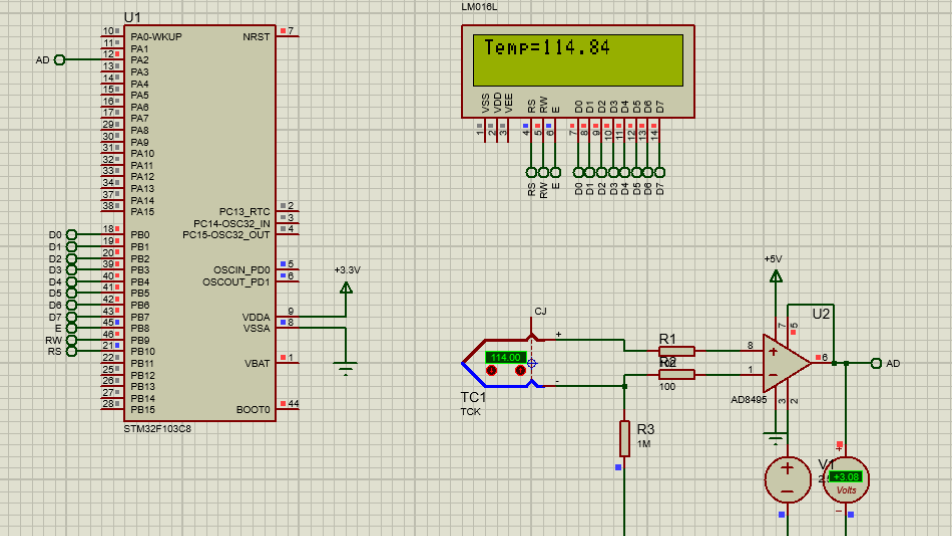Click the TC1 reference label
Screen dimensions: 952x536
(x=473, y=397)
